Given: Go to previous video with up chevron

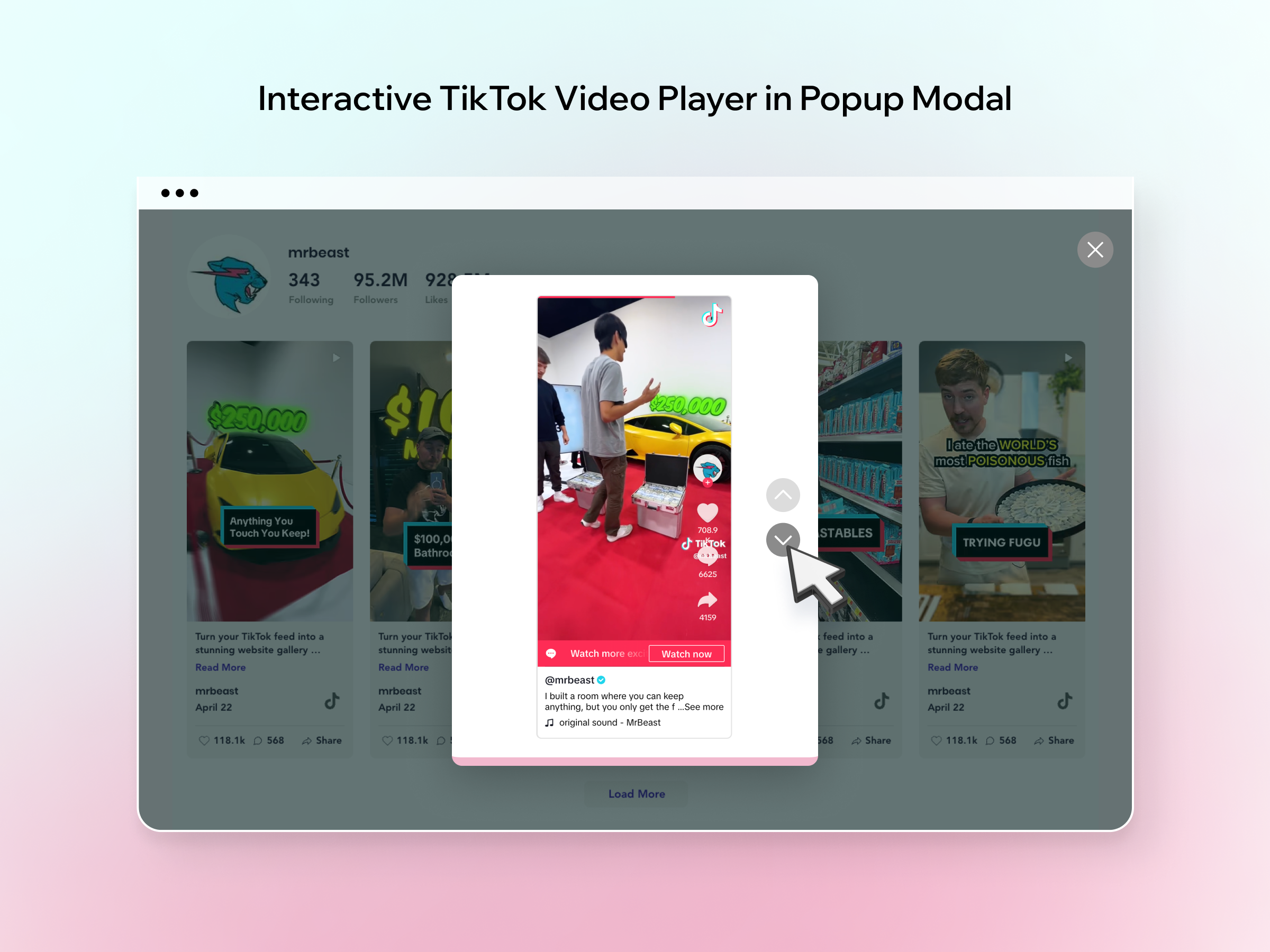Looking at the screenshot, I should coord(783,495).
